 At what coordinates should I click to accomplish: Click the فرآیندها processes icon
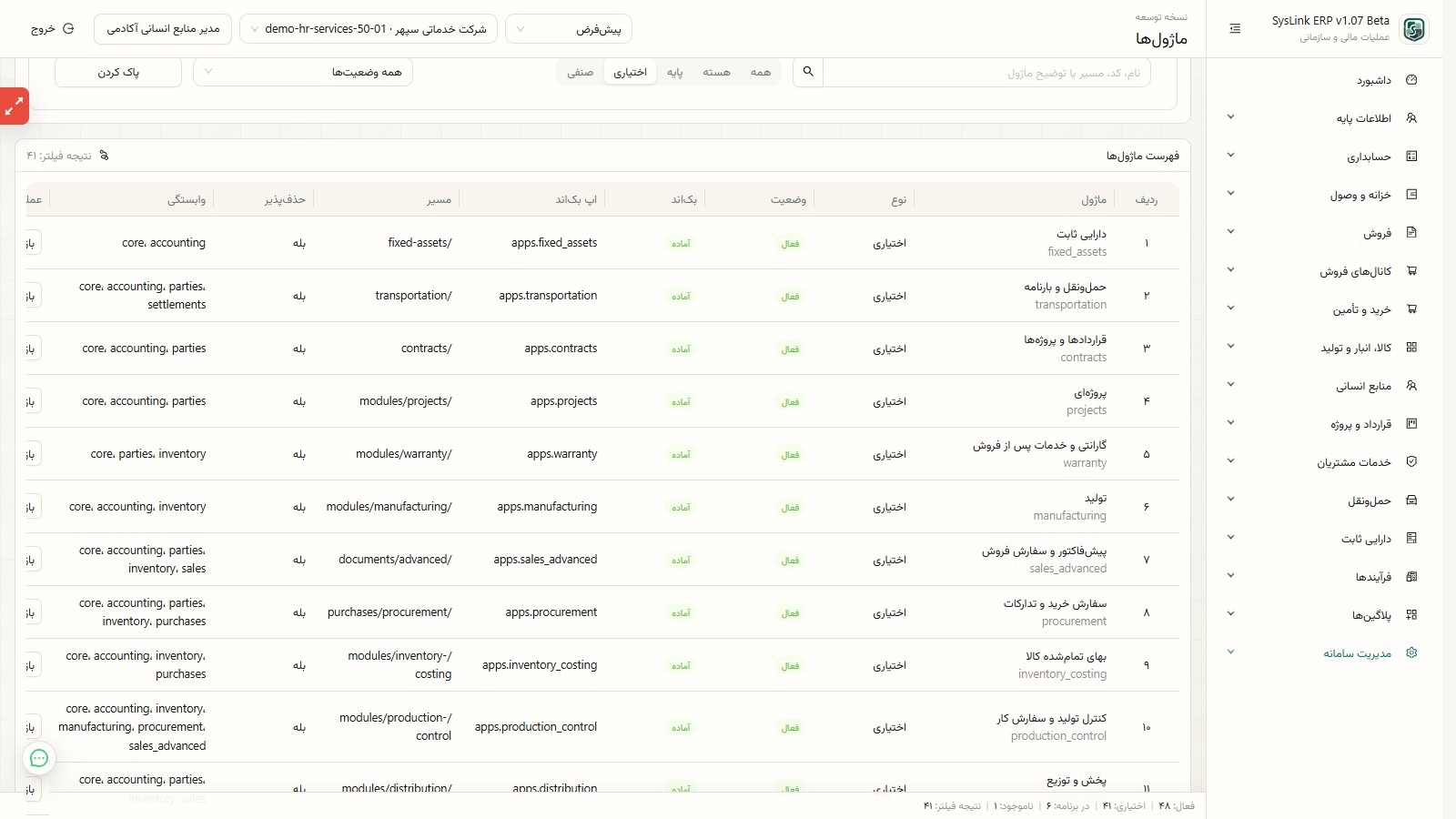[x=1411, y=577]
